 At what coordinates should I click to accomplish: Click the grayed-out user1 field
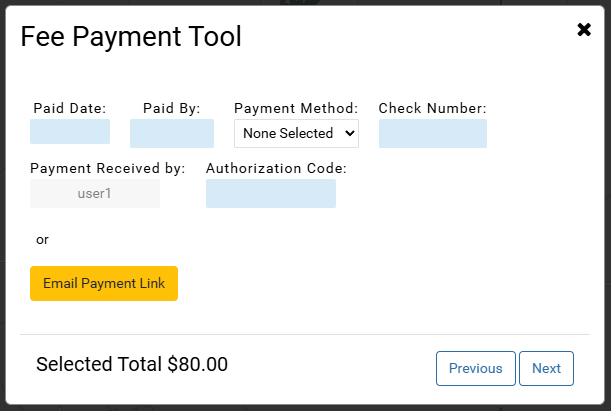tap(95, 194)
